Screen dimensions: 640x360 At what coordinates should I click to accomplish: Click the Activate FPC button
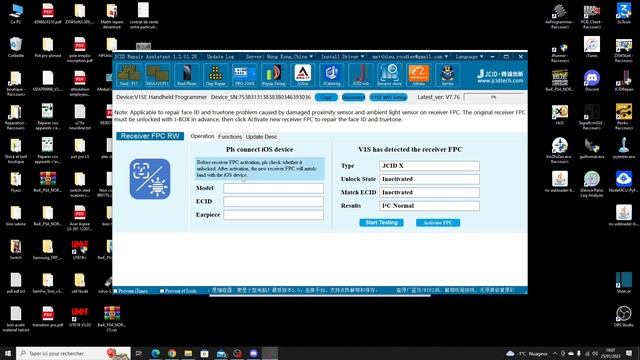tap(438, 222)
